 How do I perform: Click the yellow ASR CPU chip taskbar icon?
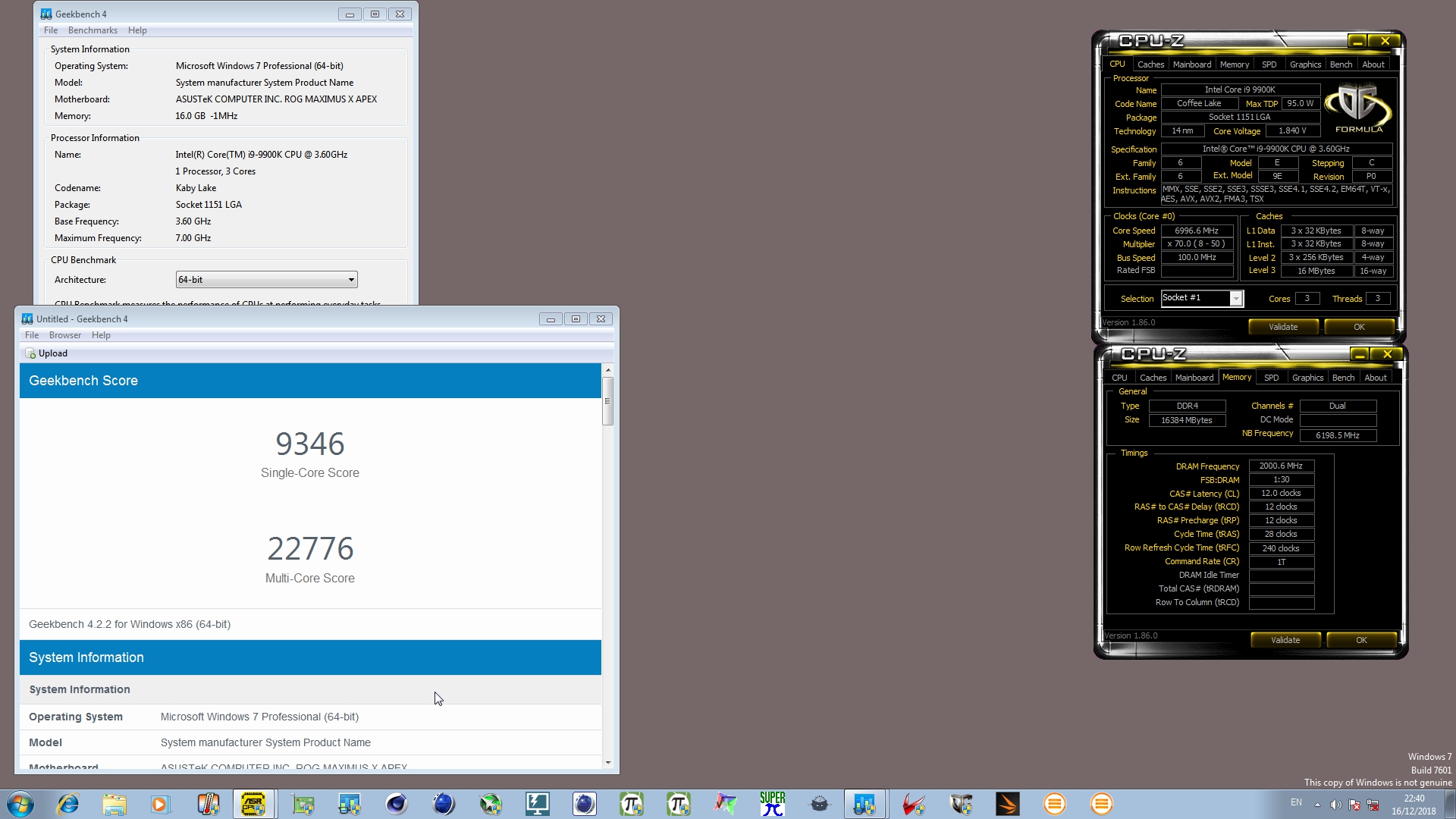253,804
